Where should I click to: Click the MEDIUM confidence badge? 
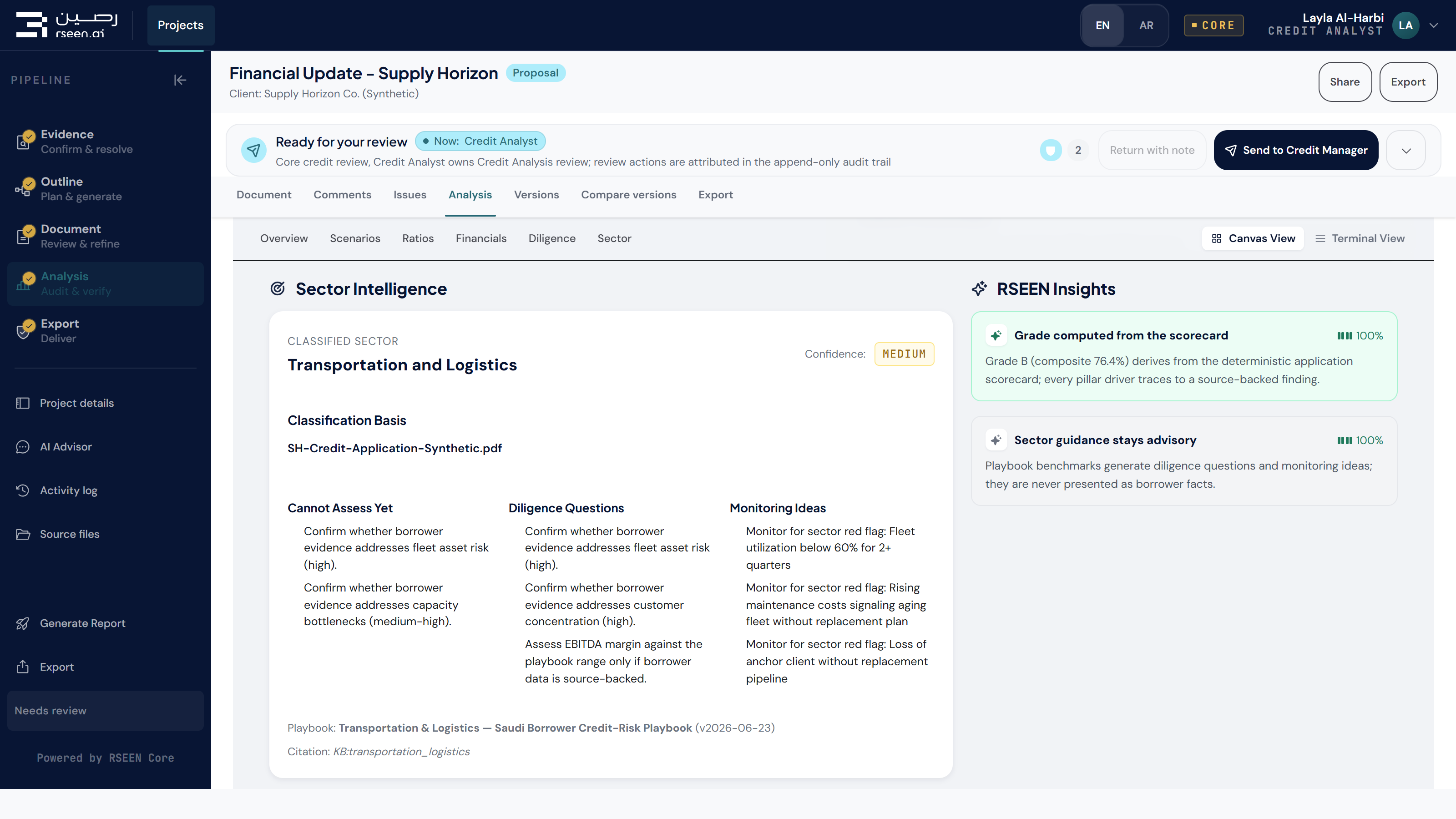(x=904, y=354)
